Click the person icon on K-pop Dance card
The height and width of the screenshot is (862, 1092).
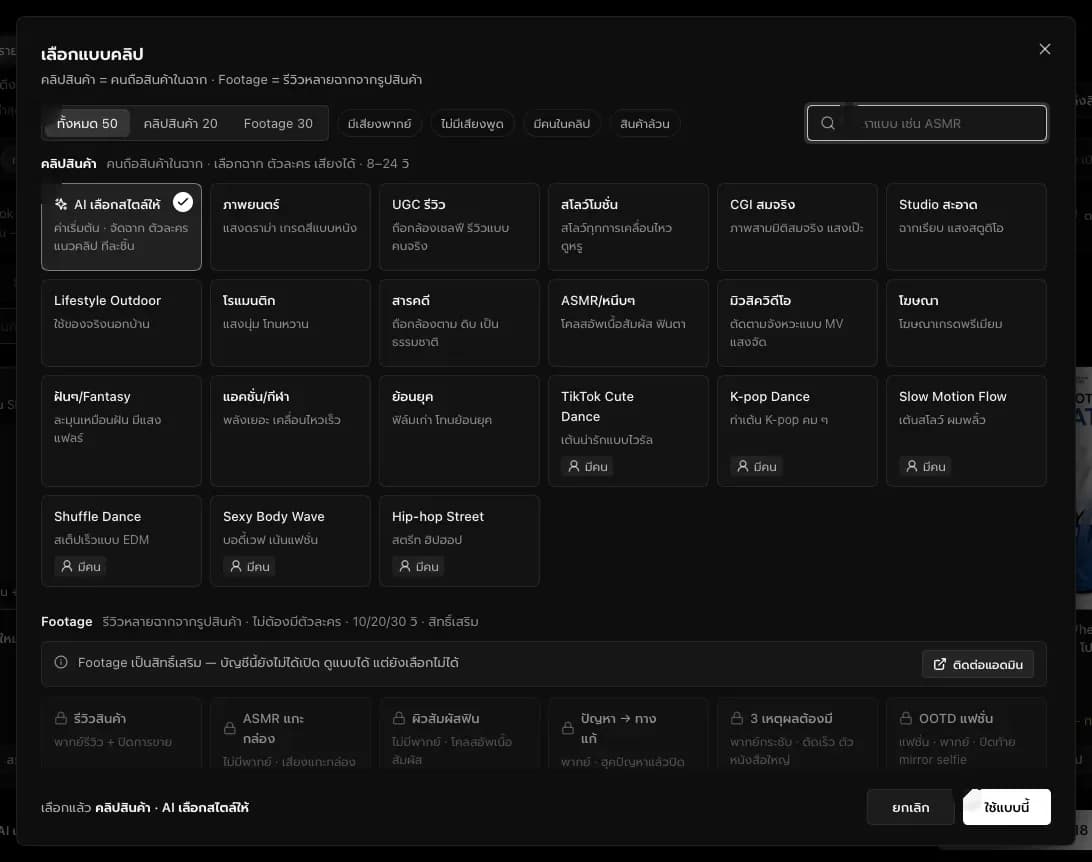(x=743, y=466)
